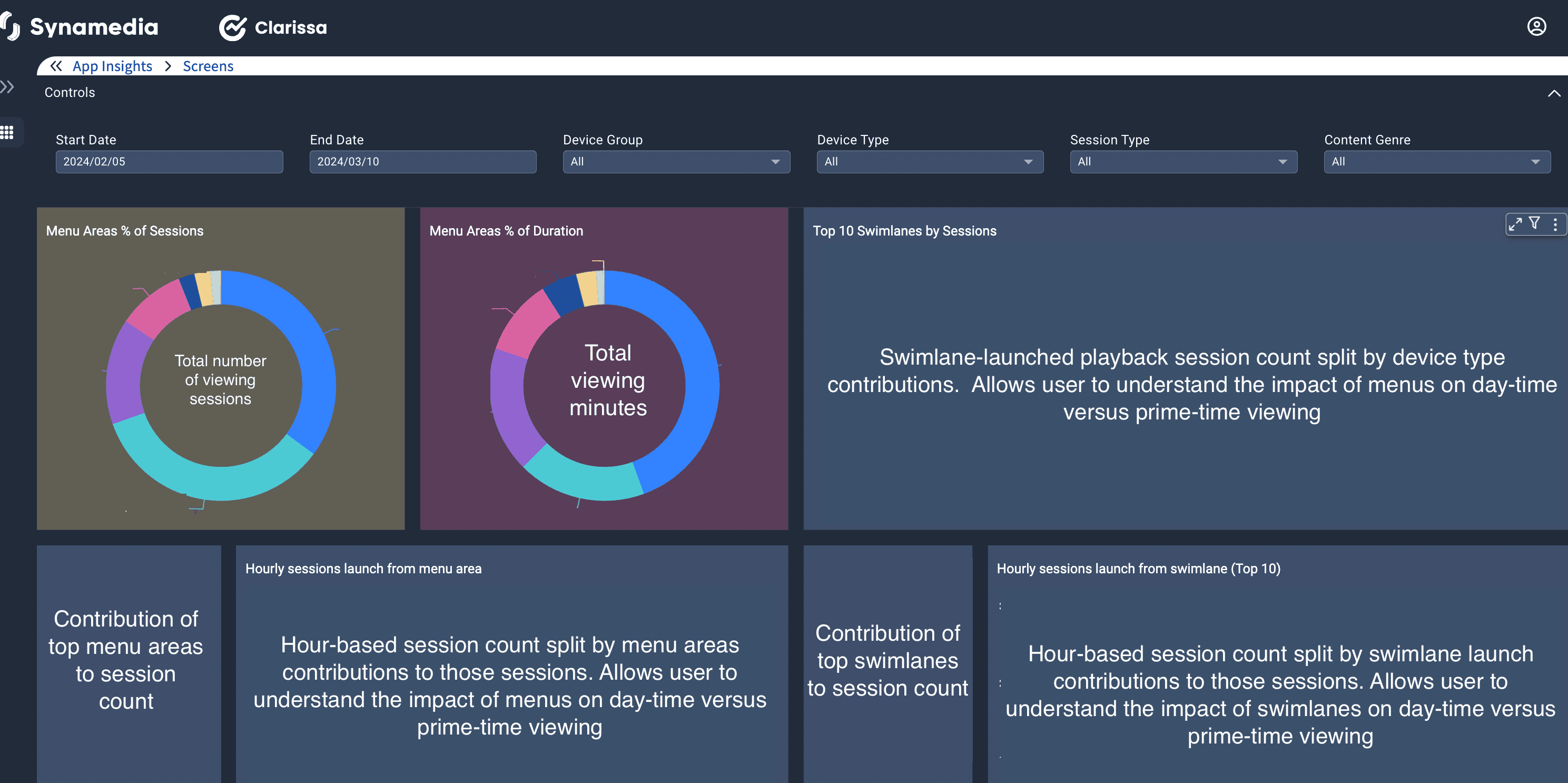Go to App Insights breadcrumb
Viewport: 1568px width, 783px height.
(112, 66)
